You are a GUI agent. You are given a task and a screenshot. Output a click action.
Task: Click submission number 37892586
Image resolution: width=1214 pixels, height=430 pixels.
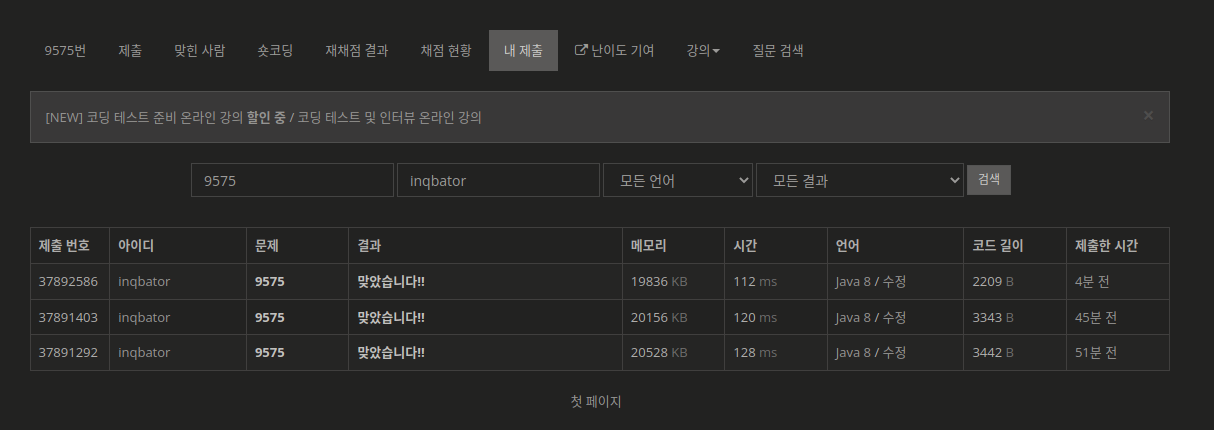tap(68, 282)
